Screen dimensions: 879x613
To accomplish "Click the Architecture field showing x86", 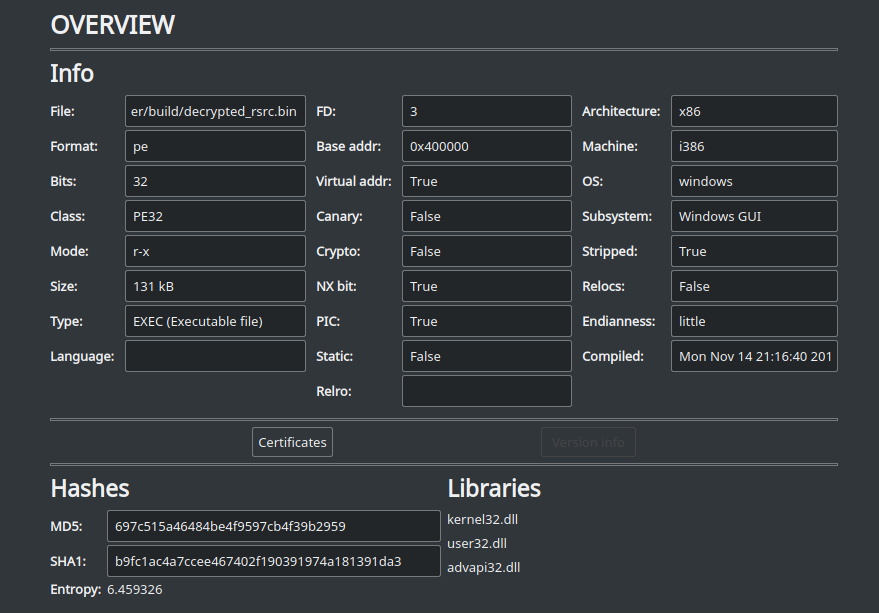I will click(753, 111).
